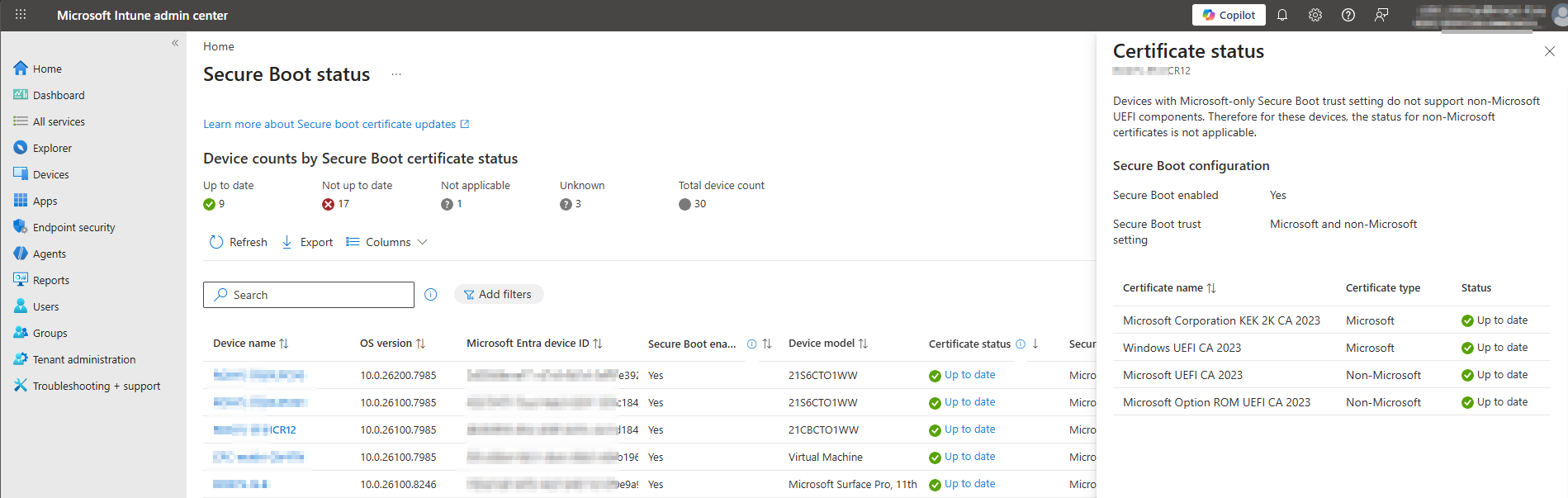
Task: Click the Add filters button
Action: (x=498, y=295)
